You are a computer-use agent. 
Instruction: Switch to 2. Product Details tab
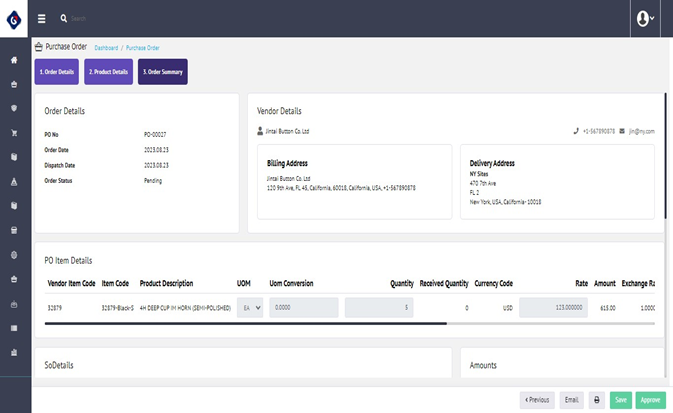[x=108, y=72]
